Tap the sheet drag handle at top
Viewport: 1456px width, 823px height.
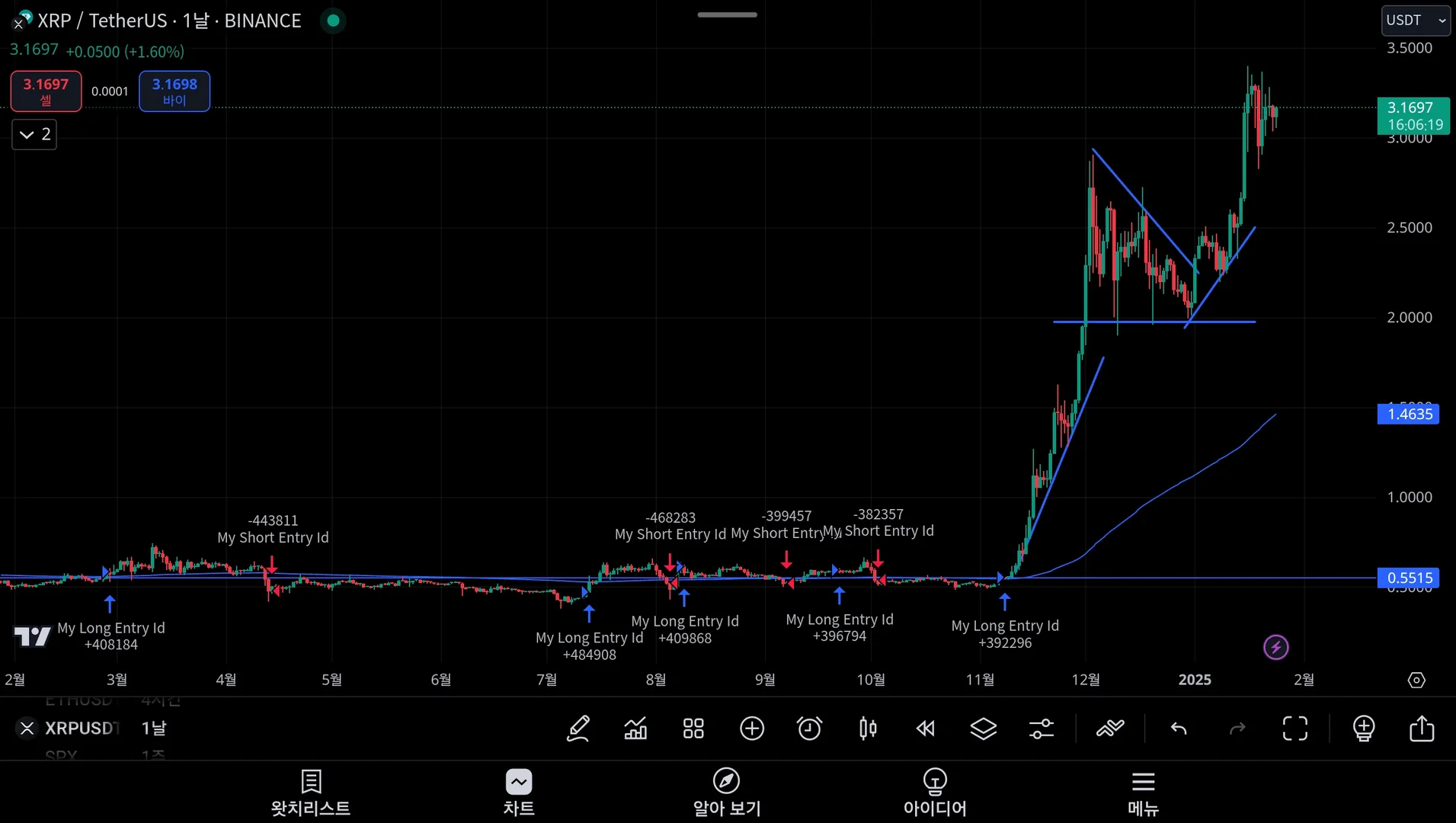tap(727, 14)
